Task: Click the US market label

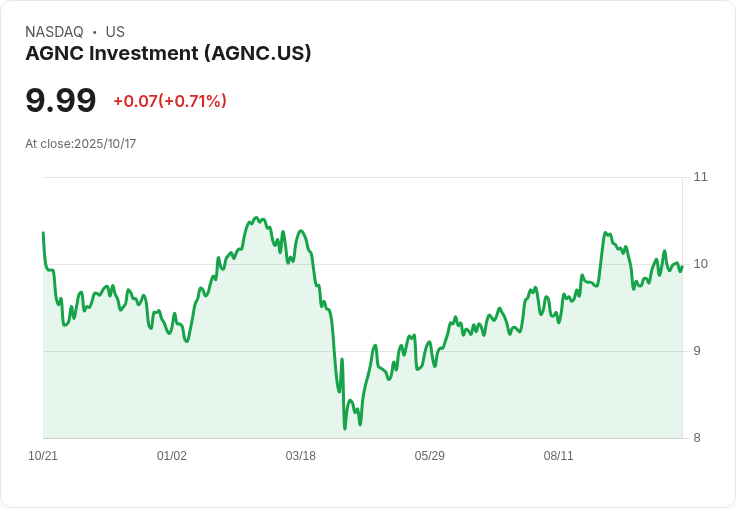Action: click(115, 32)
